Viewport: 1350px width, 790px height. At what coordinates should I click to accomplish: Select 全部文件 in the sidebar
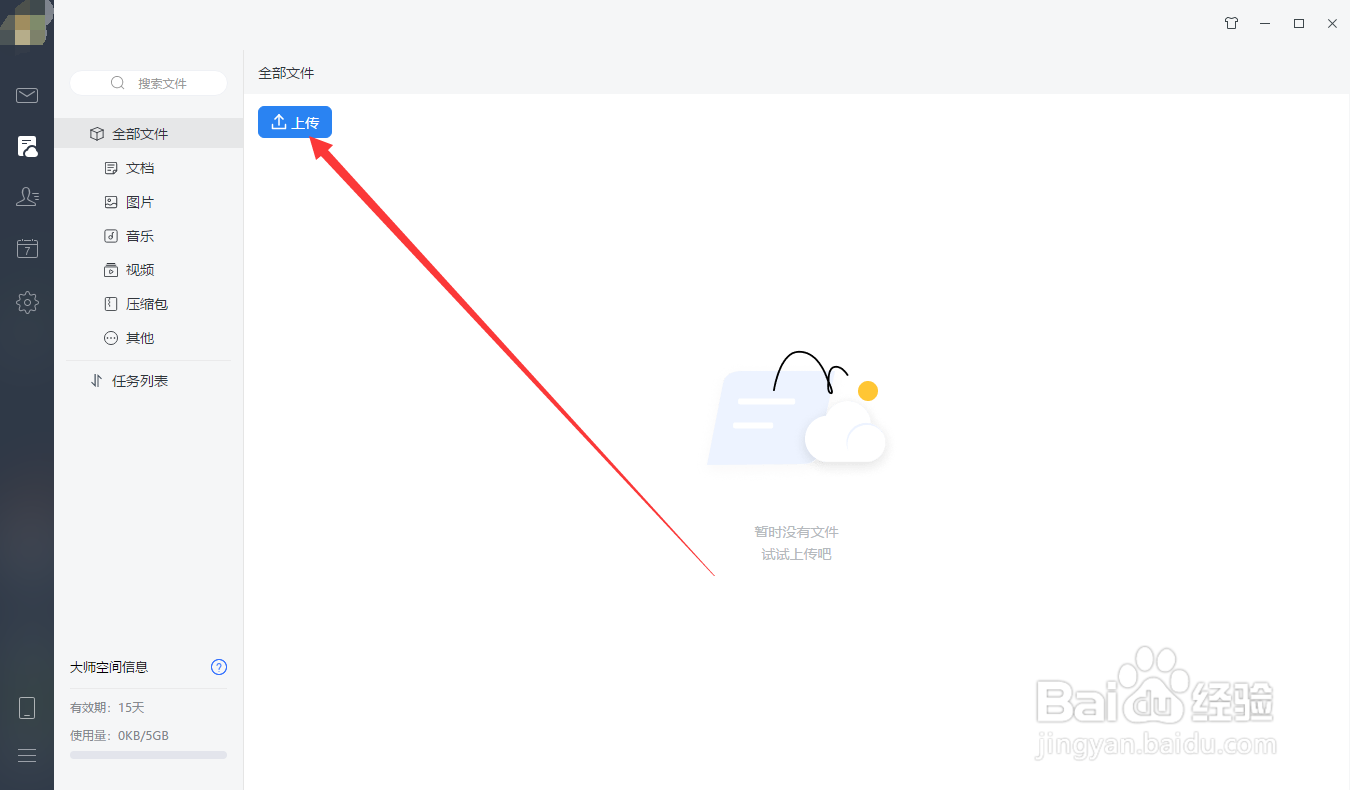click(149, 134)
